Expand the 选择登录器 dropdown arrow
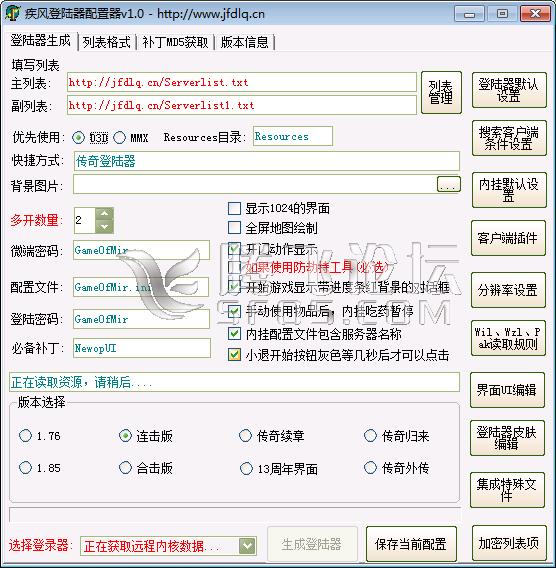This screenshot has width=556, height=568. 247,546
